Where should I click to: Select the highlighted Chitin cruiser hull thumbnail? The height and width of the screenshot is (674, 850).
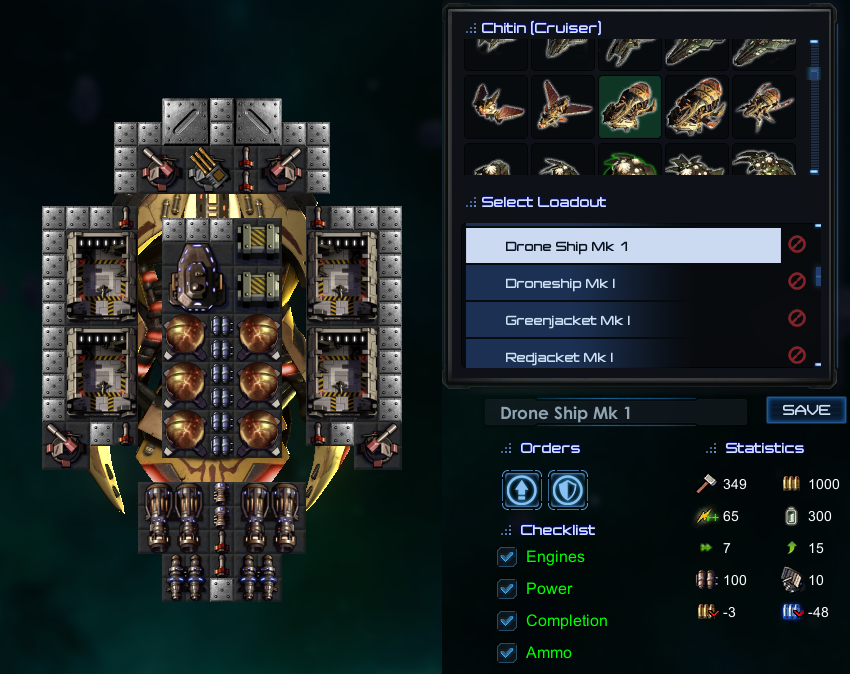629,107
